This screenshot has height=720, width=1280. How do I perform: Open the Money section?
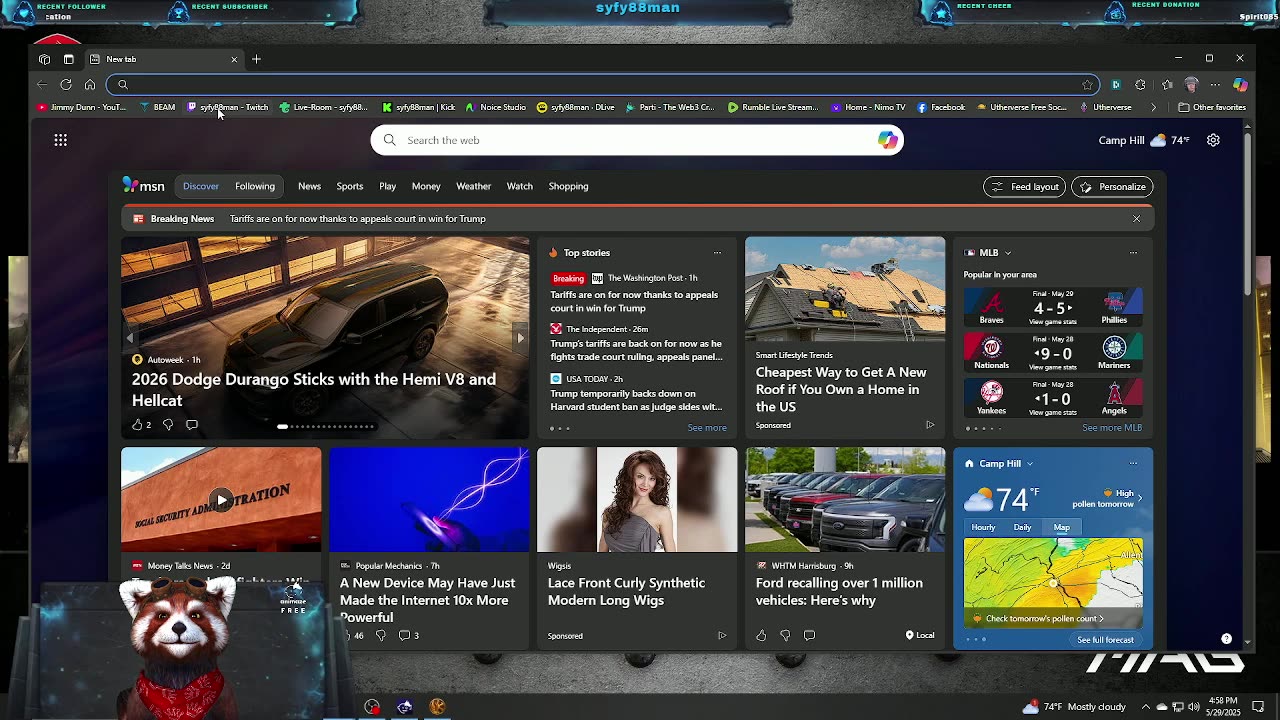pyautogui.click(x=426, y=186)
